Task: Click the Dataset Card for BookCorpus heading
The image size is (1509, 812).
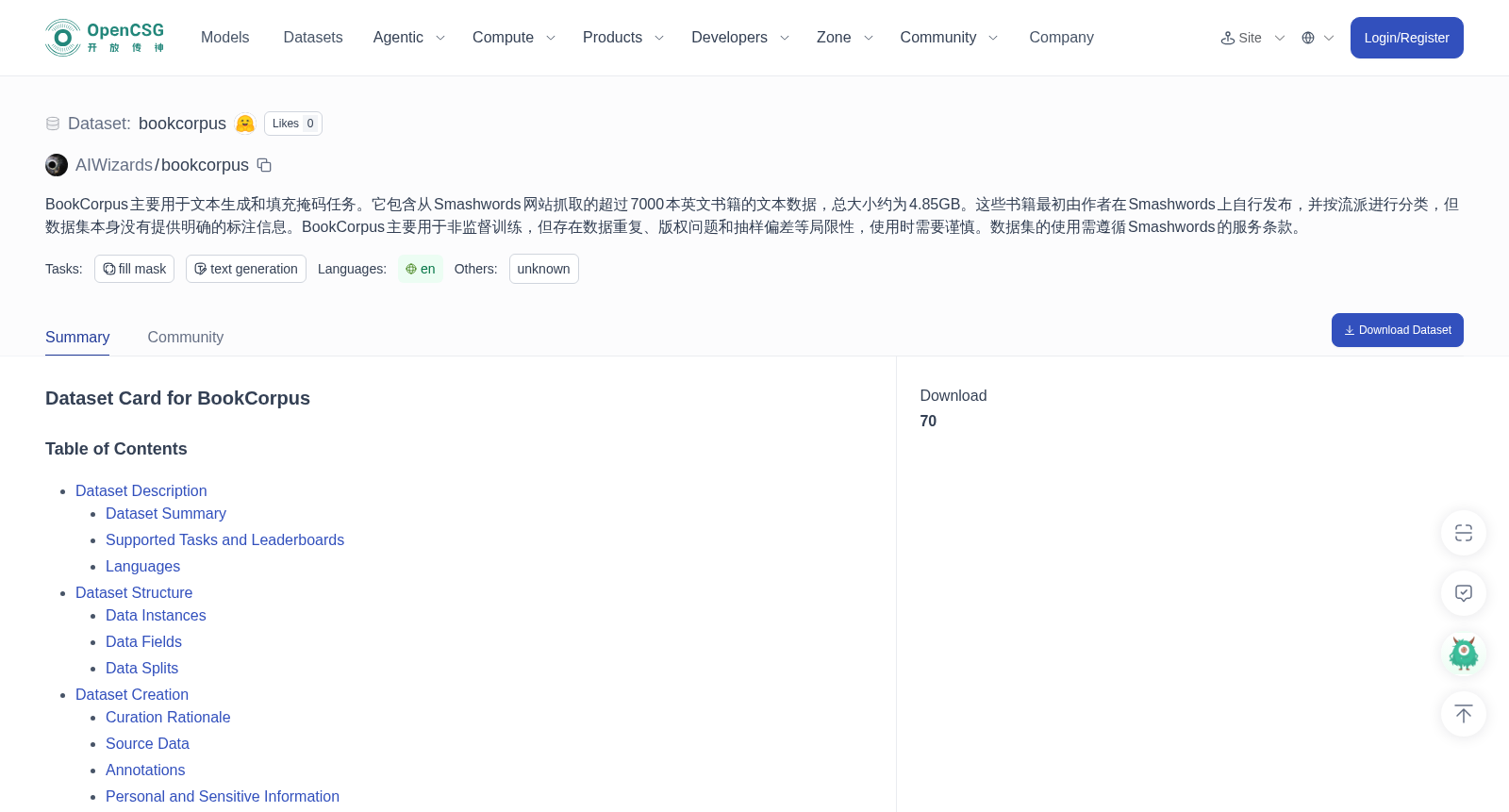Action: click(177, 398)
